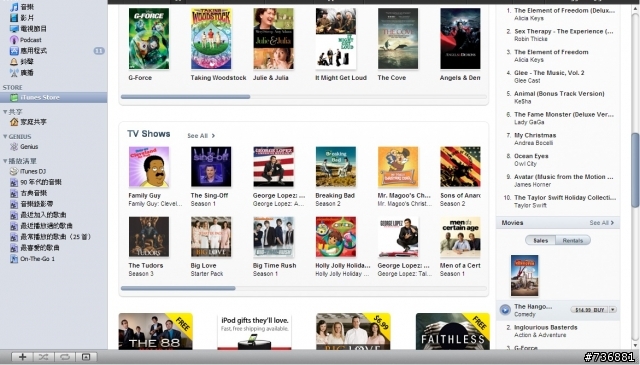This screenshot has height=365, width=640.
Task: Toggle repeat playback button
Action: (x=64, y=357)
